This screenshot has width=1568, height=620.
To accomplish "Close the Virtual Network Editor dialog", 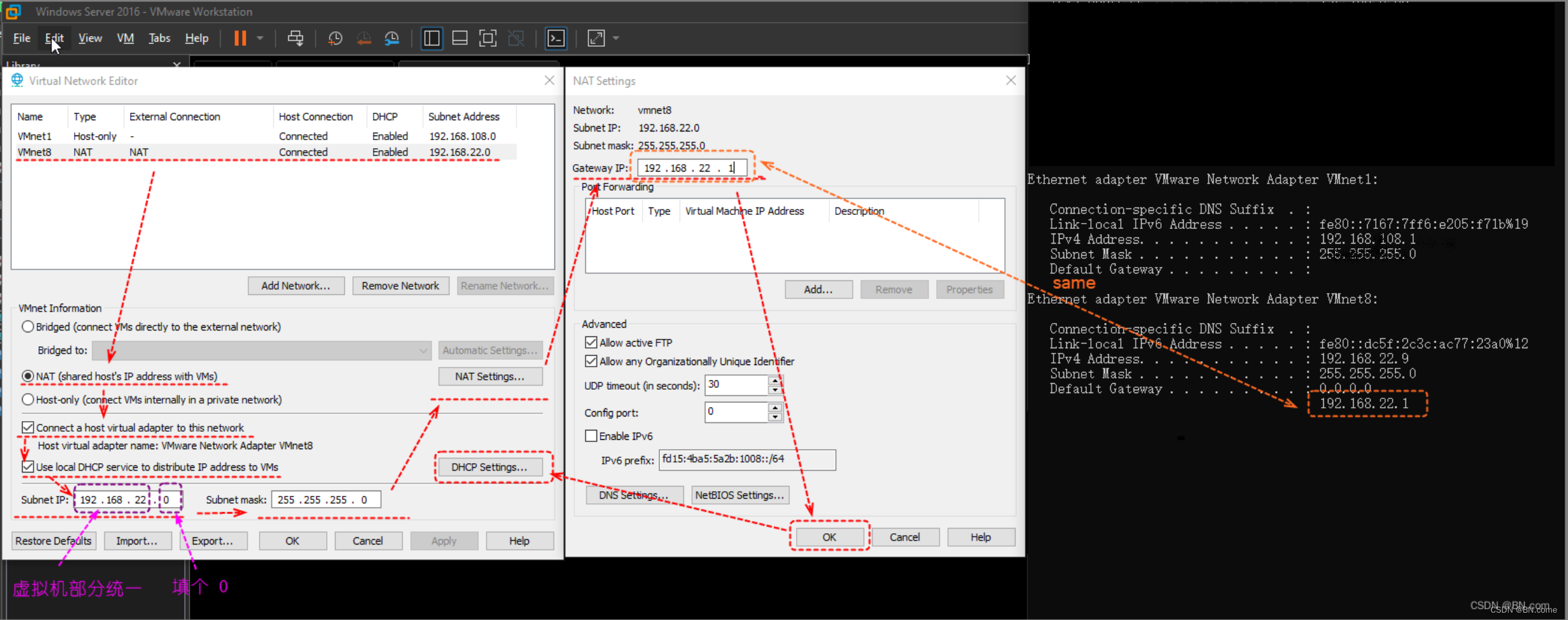I will tap(549, 80).
